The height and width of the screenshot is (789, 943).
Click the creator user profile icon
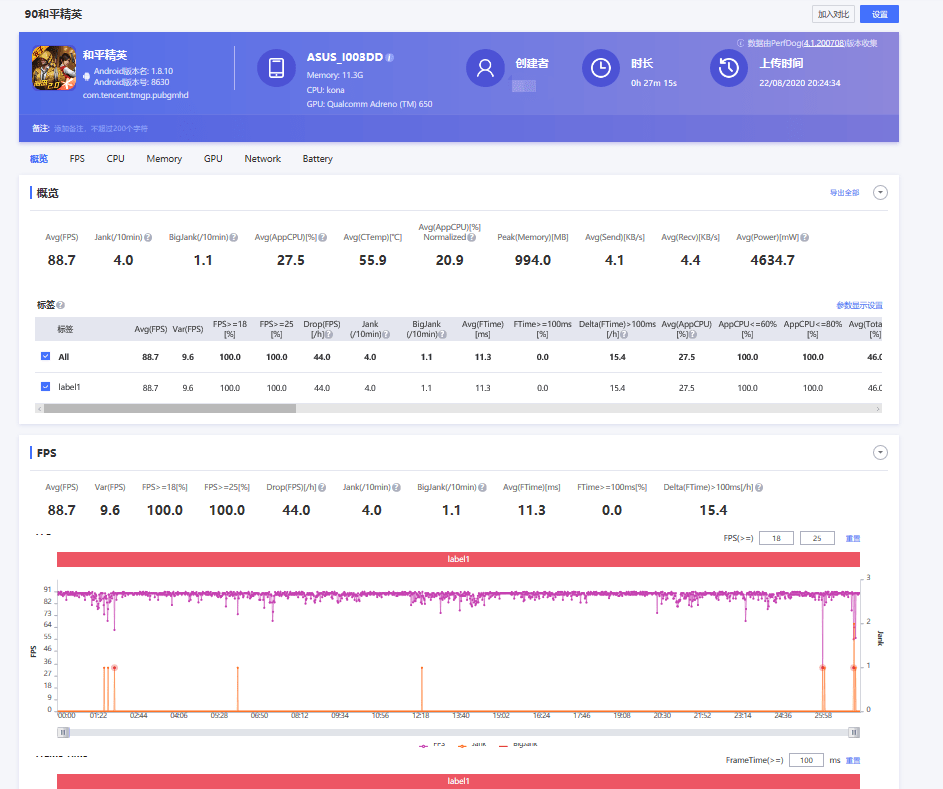pyautogui.click(x=485, y=68)
